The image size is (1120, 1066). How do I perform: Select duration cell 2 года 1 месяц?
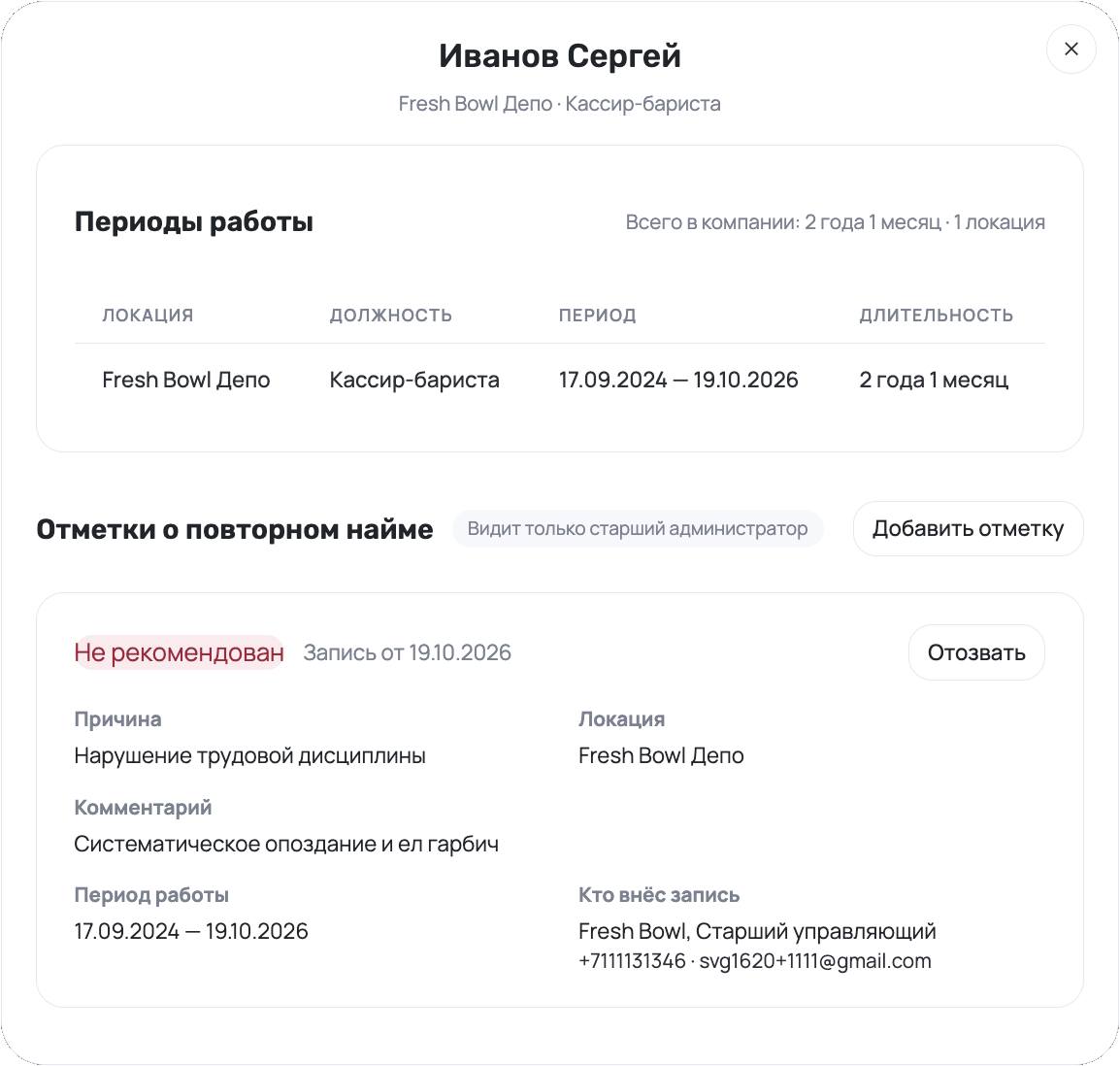point(934,380)
